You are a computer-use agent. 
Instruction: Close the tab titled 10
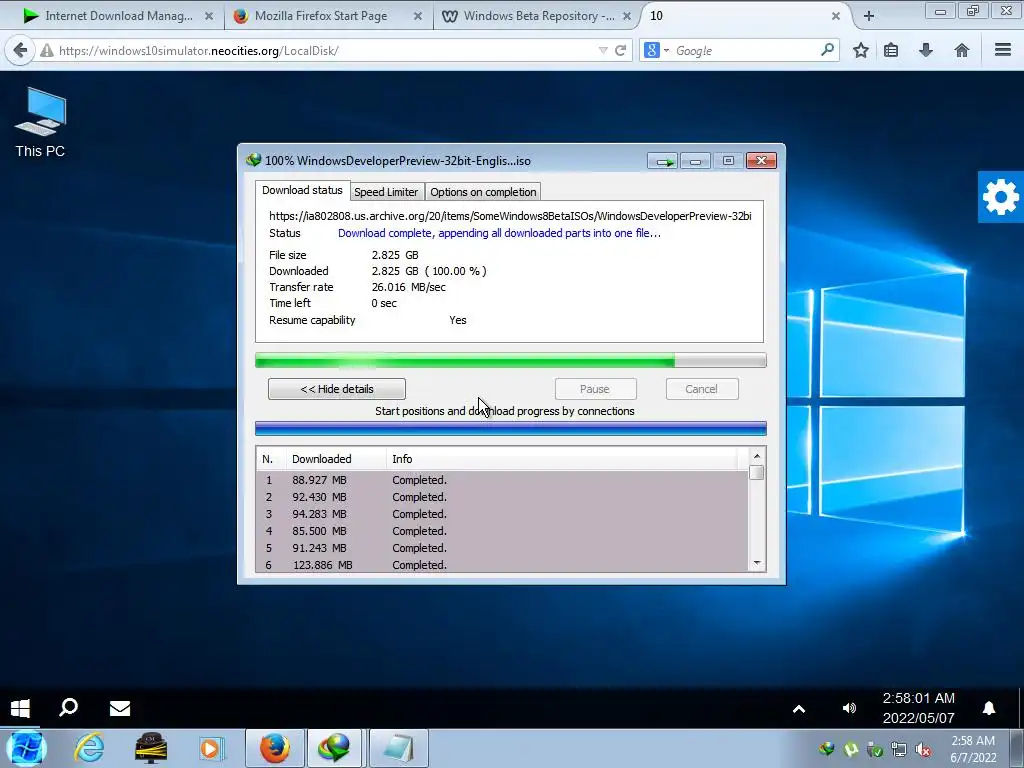click(835, 16)
